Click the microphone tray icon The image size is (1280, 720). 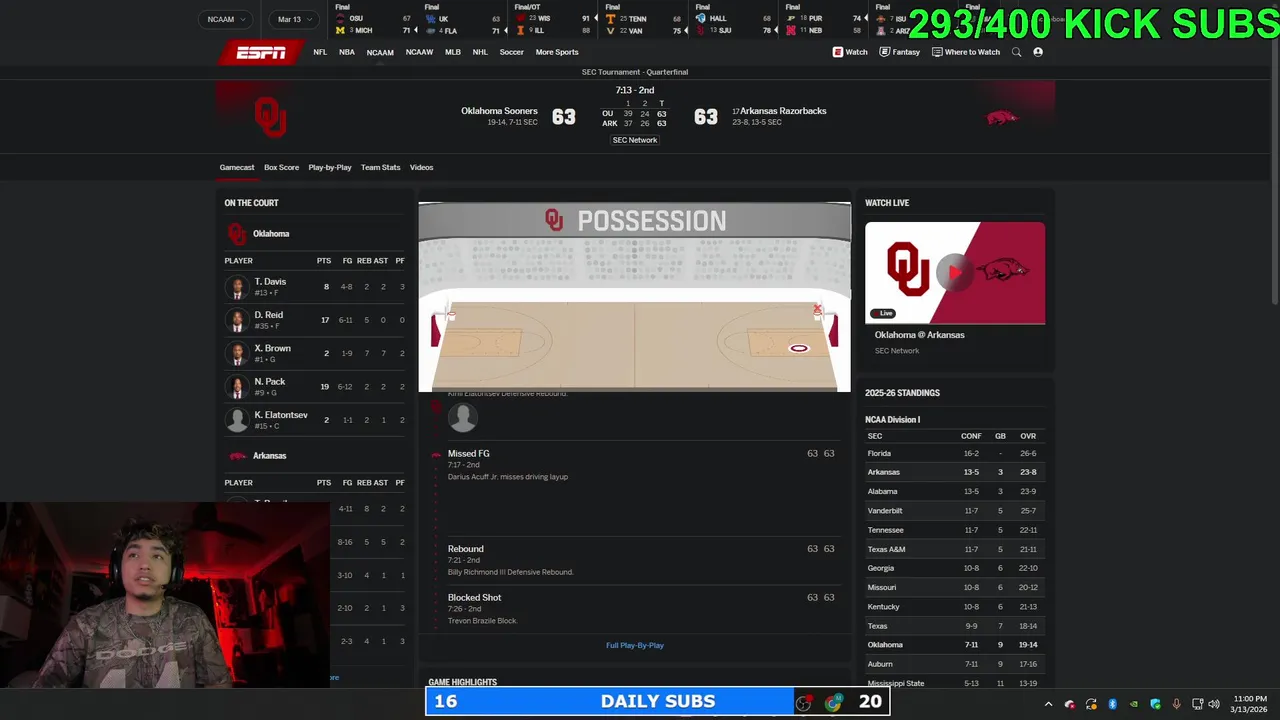click(1176, 704)
